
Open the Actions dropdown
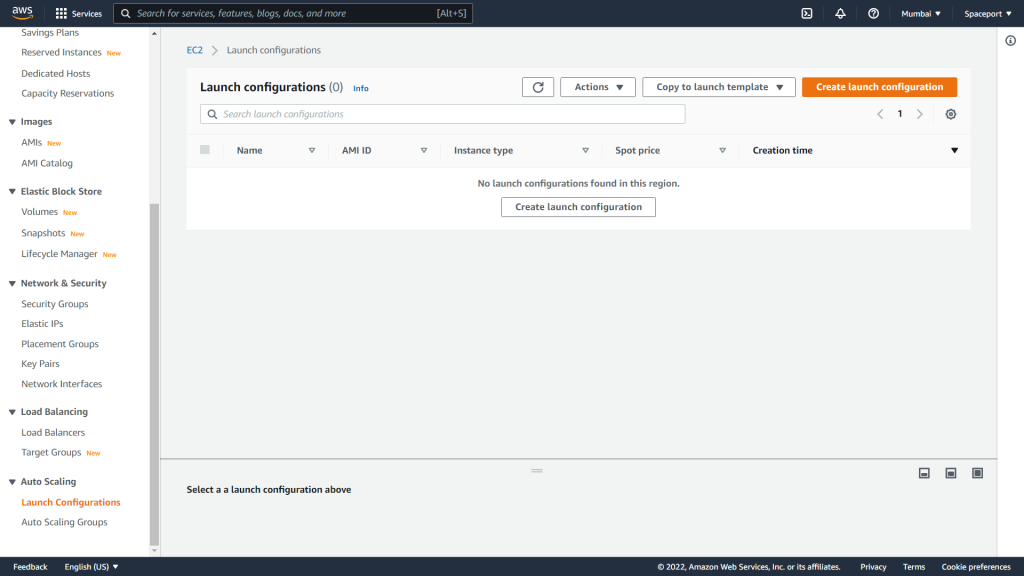coord(598,87)
